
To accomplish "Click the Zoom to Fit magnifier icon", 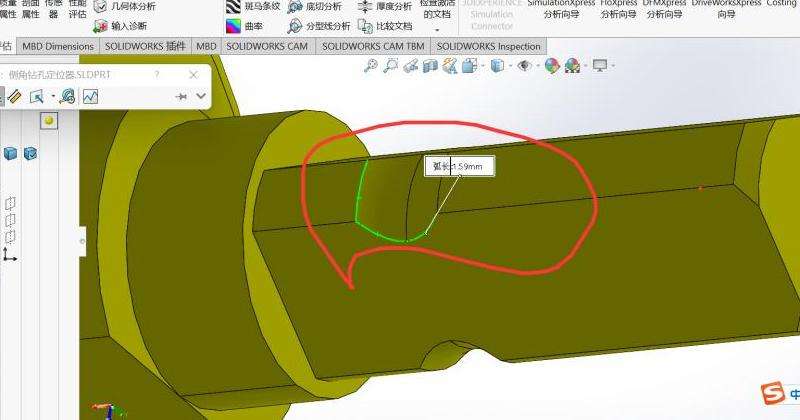I will [x=371, y=66].
